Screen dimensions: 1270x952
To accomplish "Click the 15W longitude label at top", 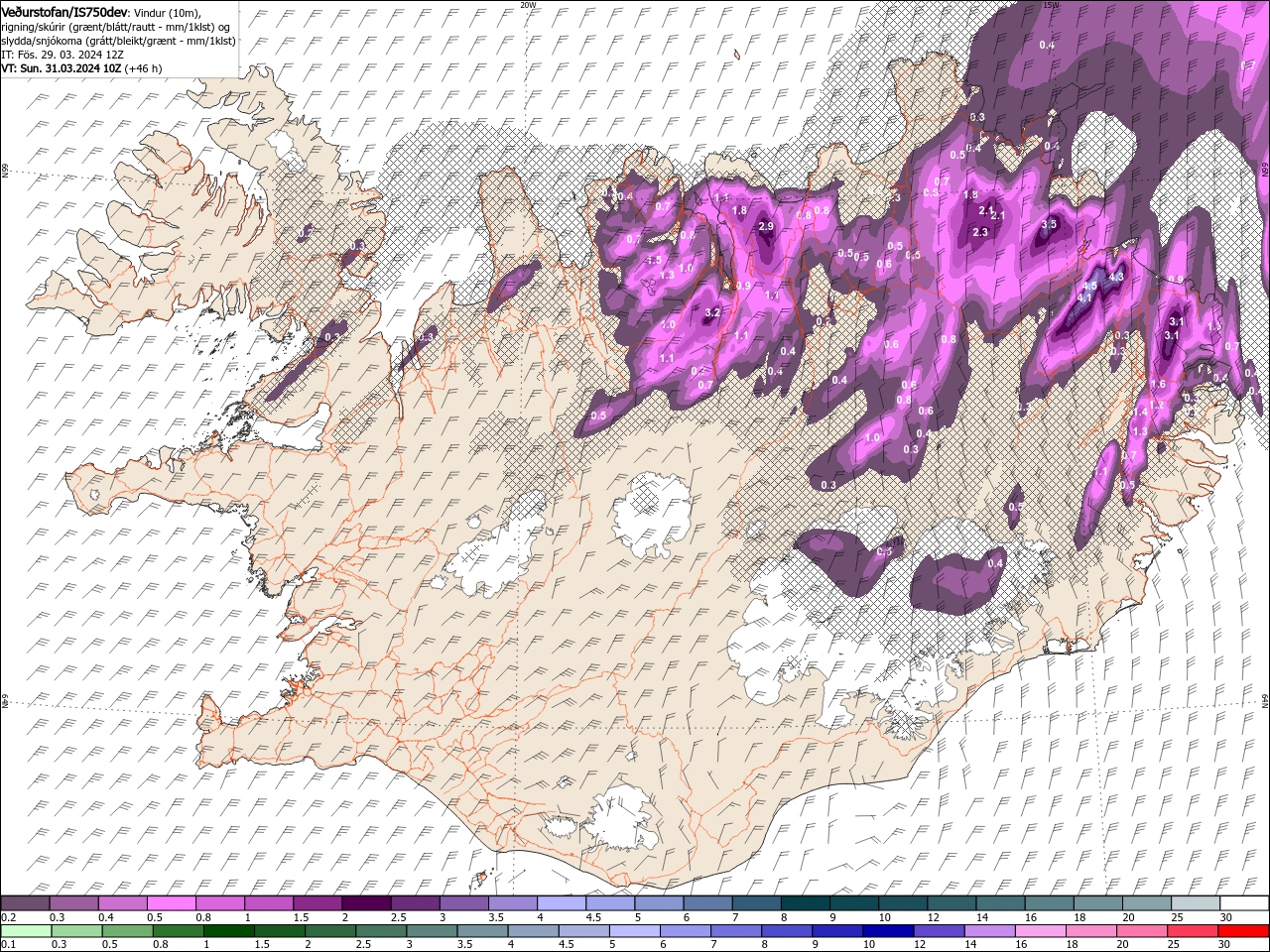I will [x=1051, y=4].
